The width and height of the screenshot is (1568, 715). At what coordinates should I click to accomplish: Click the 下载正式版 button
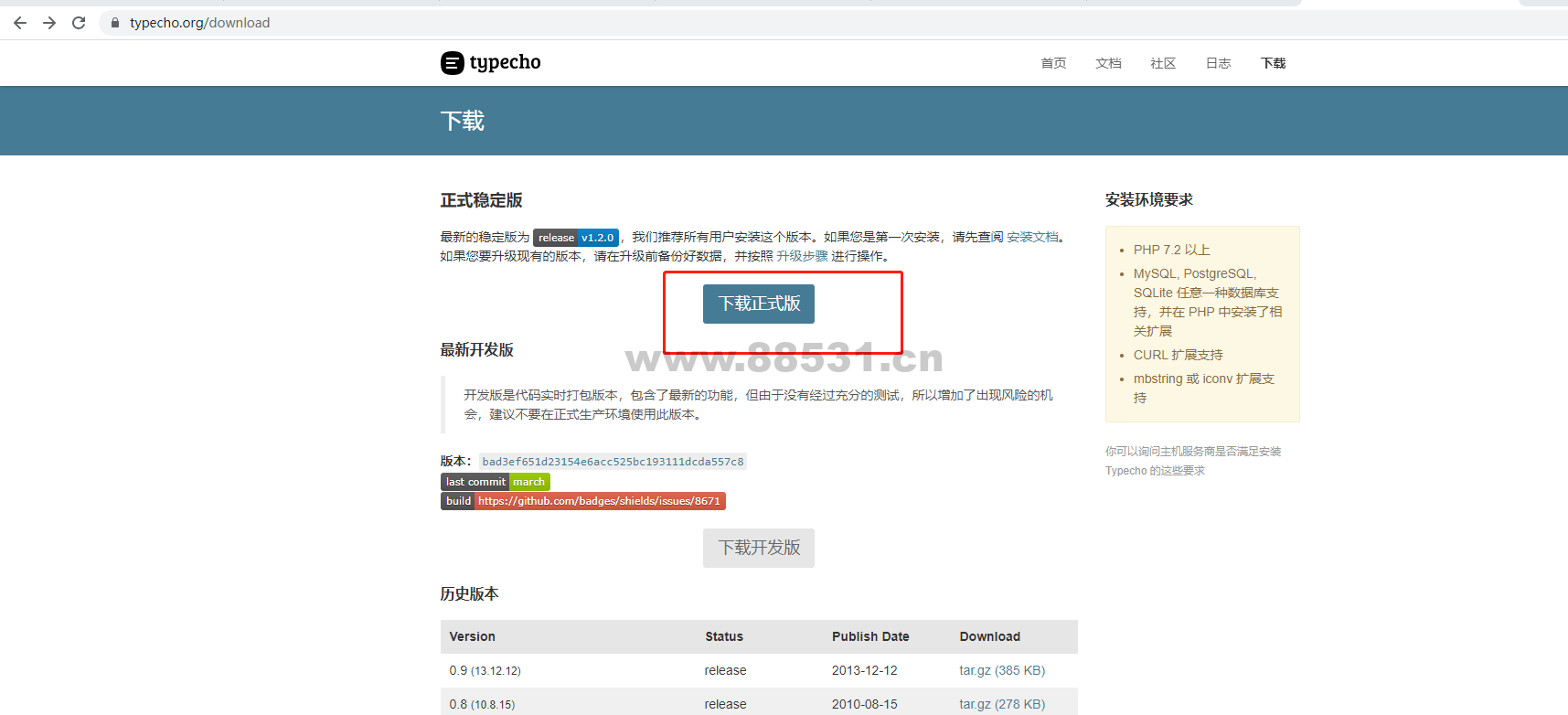pyautogui.click(x=759, y=304)
